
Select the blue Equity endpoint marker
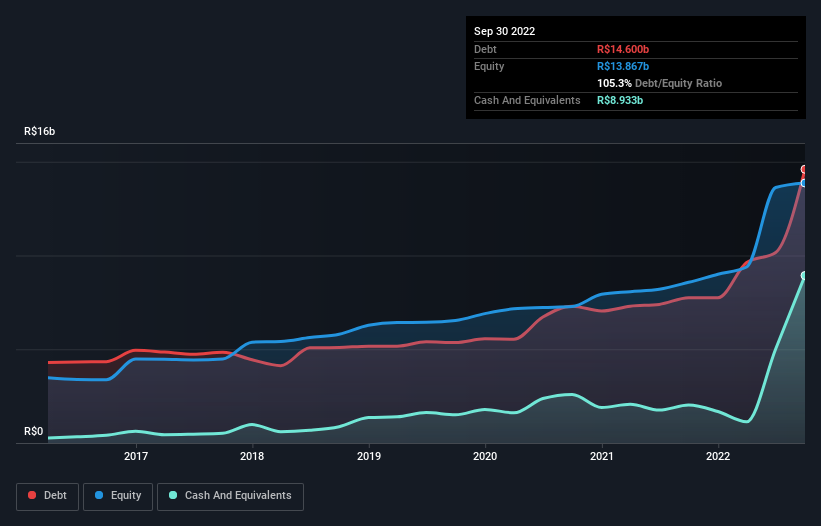coord(804,183)
